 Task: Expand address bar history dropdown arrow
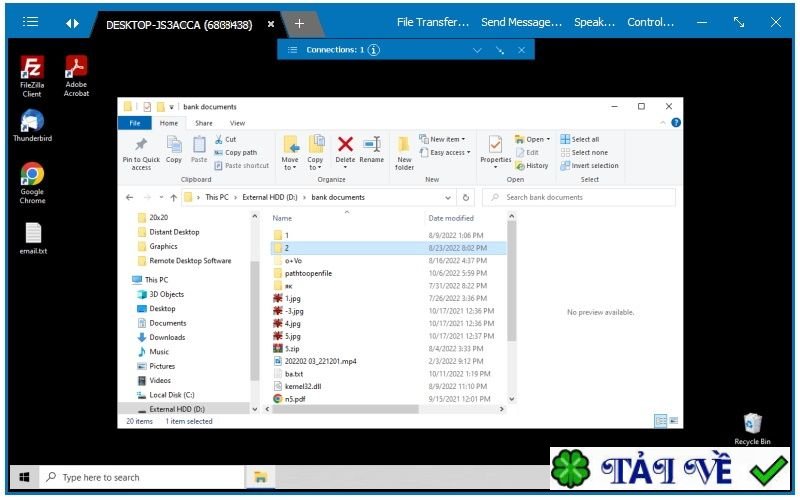pyautogui.click(x=447, y=197)
